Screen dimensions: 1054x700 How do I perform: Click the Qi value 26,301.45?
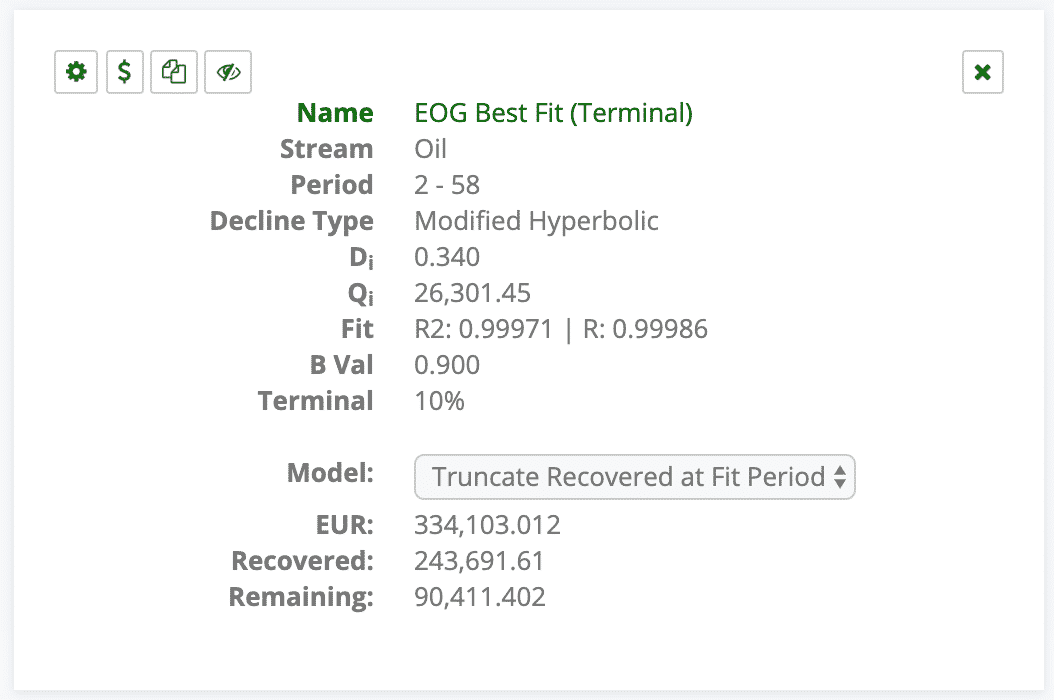point(472,293)
